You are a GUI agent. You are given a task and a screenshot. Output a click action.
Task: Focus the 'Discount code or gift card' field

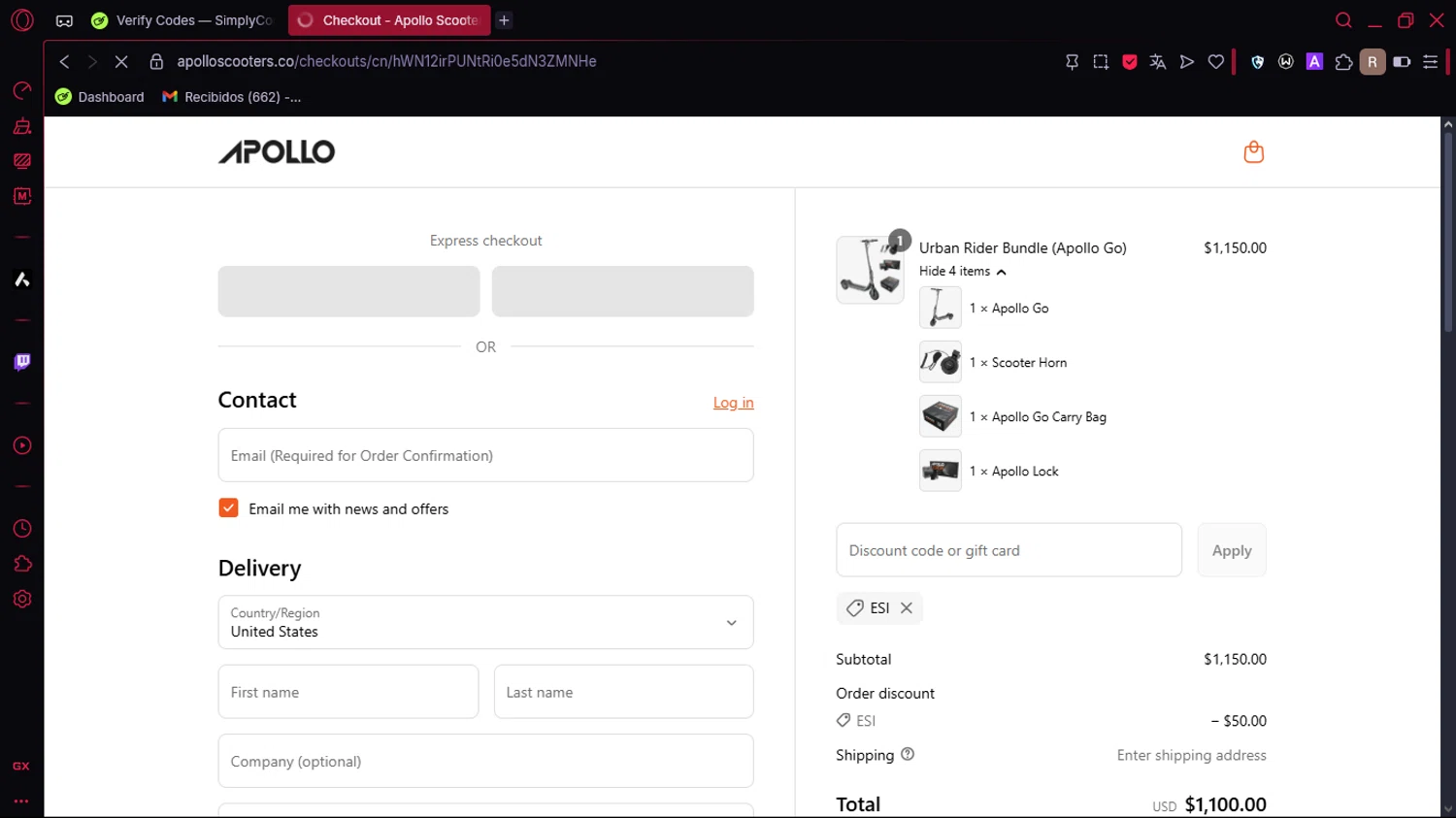click(x=1009, y=550)
